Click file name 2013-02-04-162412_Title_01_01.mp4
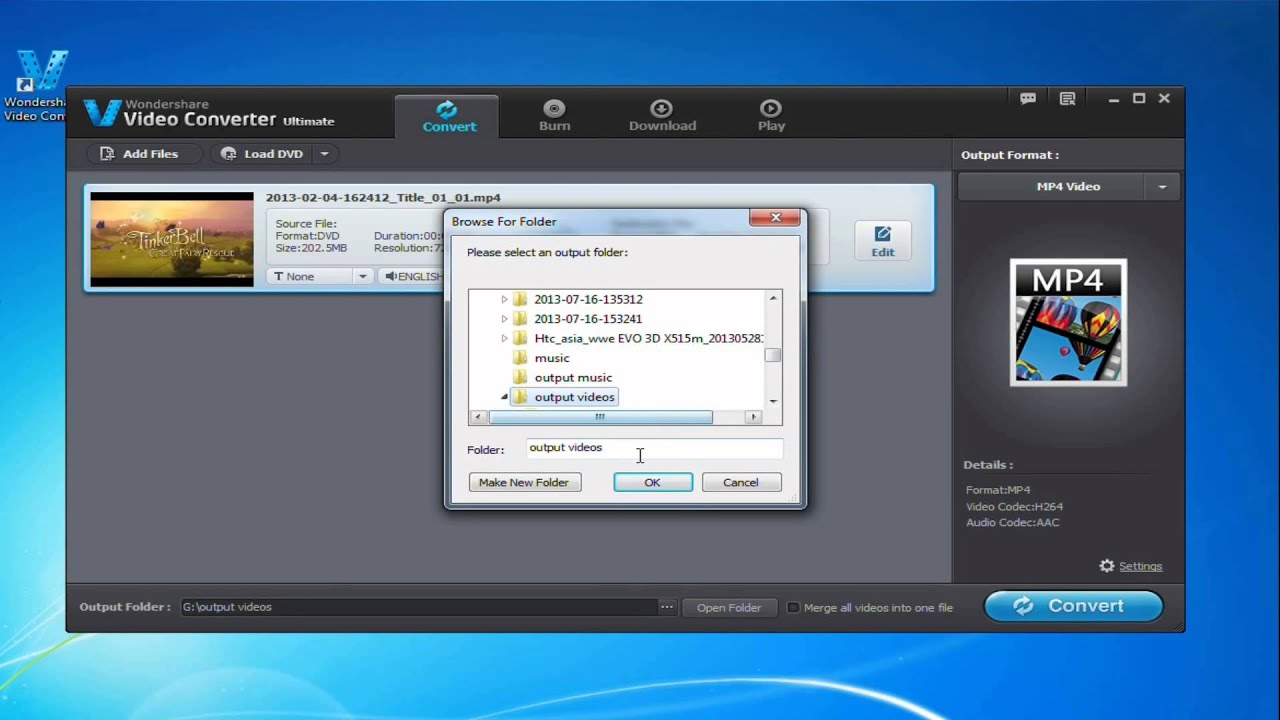The height and width of the screenshot is (720, 1280). (x=383, y=198)
